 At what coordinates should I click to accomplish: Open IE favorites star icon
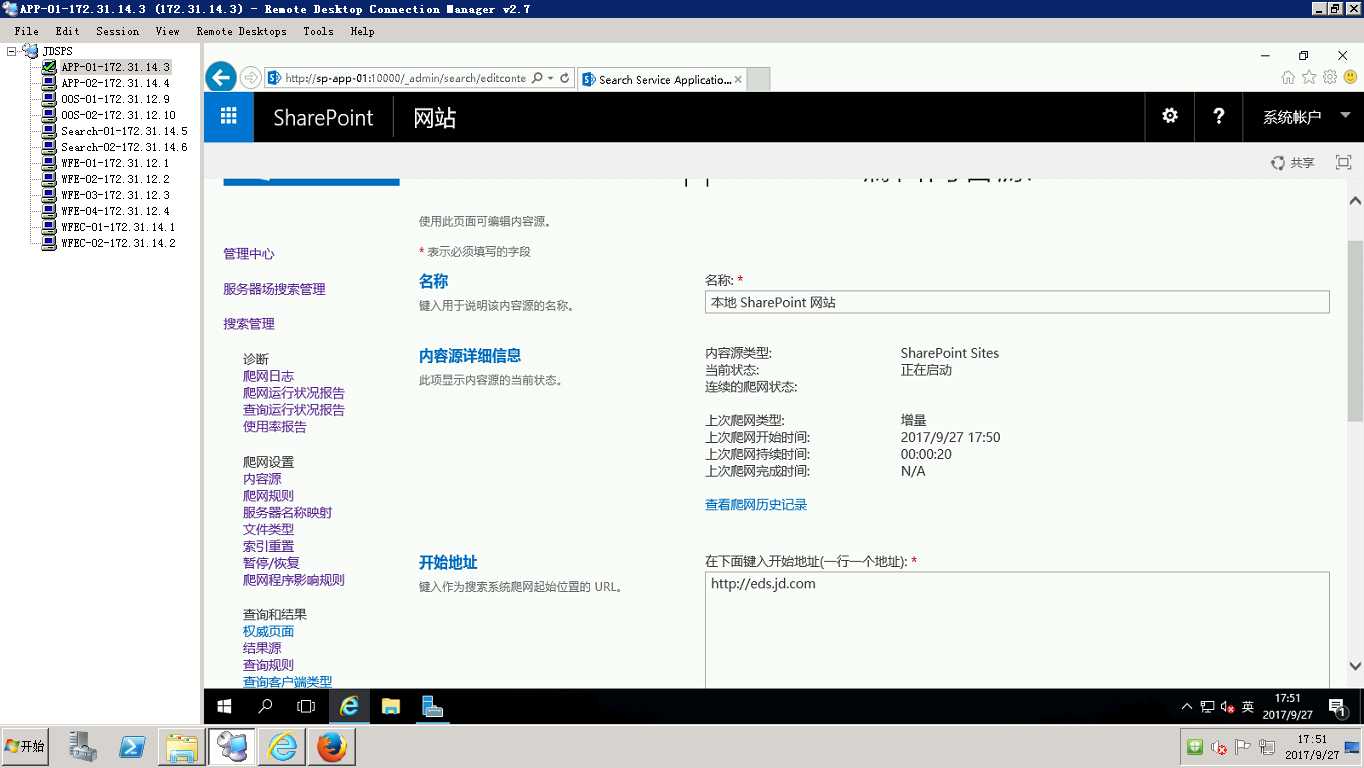pyautogui.click(x=1309, y=77)
